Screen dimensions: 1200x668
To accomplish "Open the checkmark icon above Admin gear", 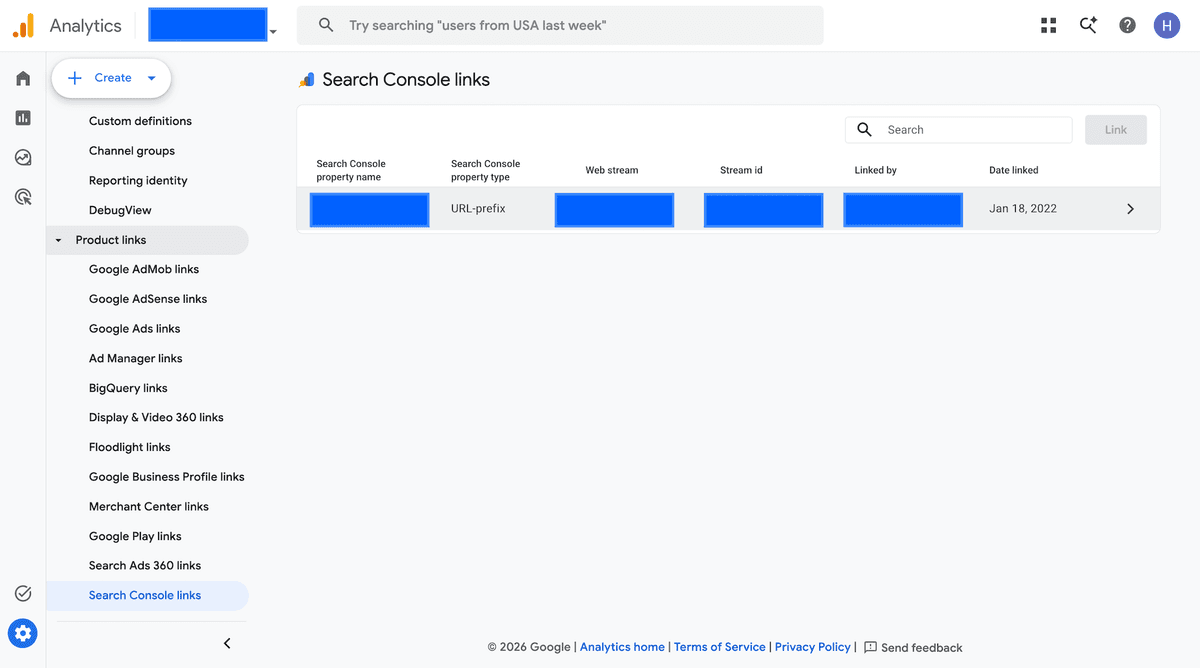I will coord(23,594).
